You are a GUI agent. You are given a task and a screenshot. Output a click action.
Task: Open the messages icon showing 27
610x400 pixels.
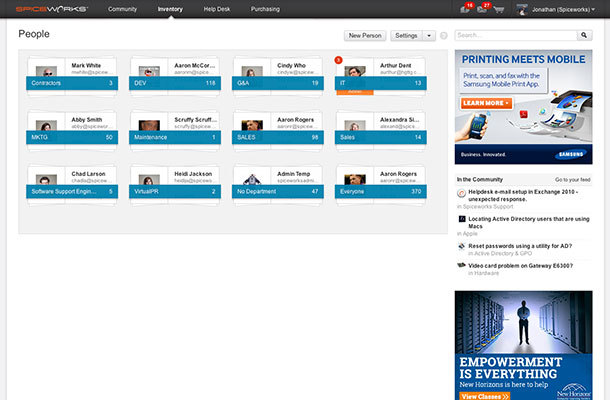pos(483,8)
